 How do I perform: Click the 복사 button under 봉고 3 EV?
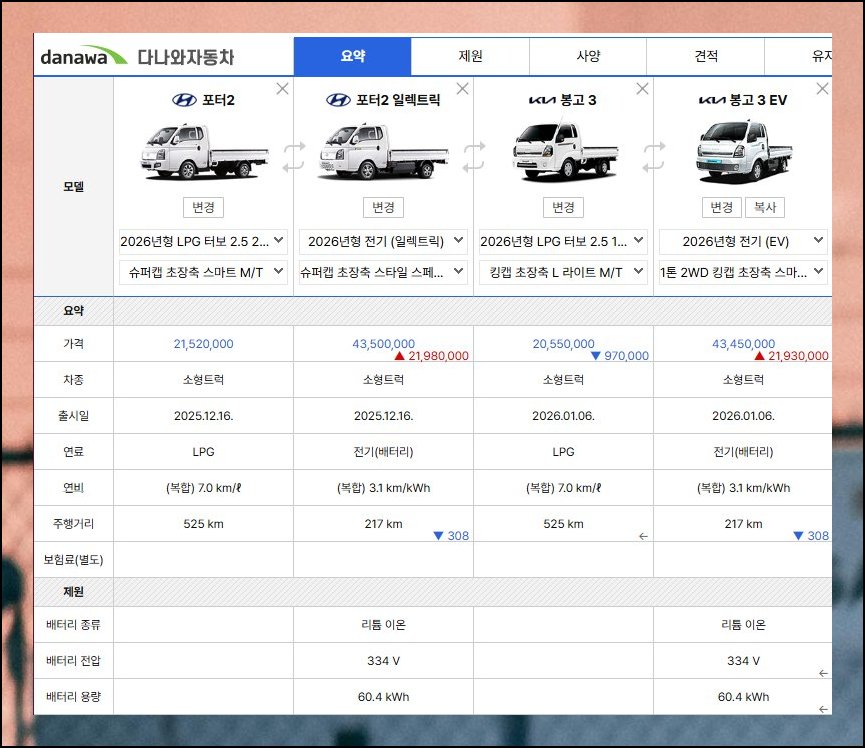pos(765,207)
